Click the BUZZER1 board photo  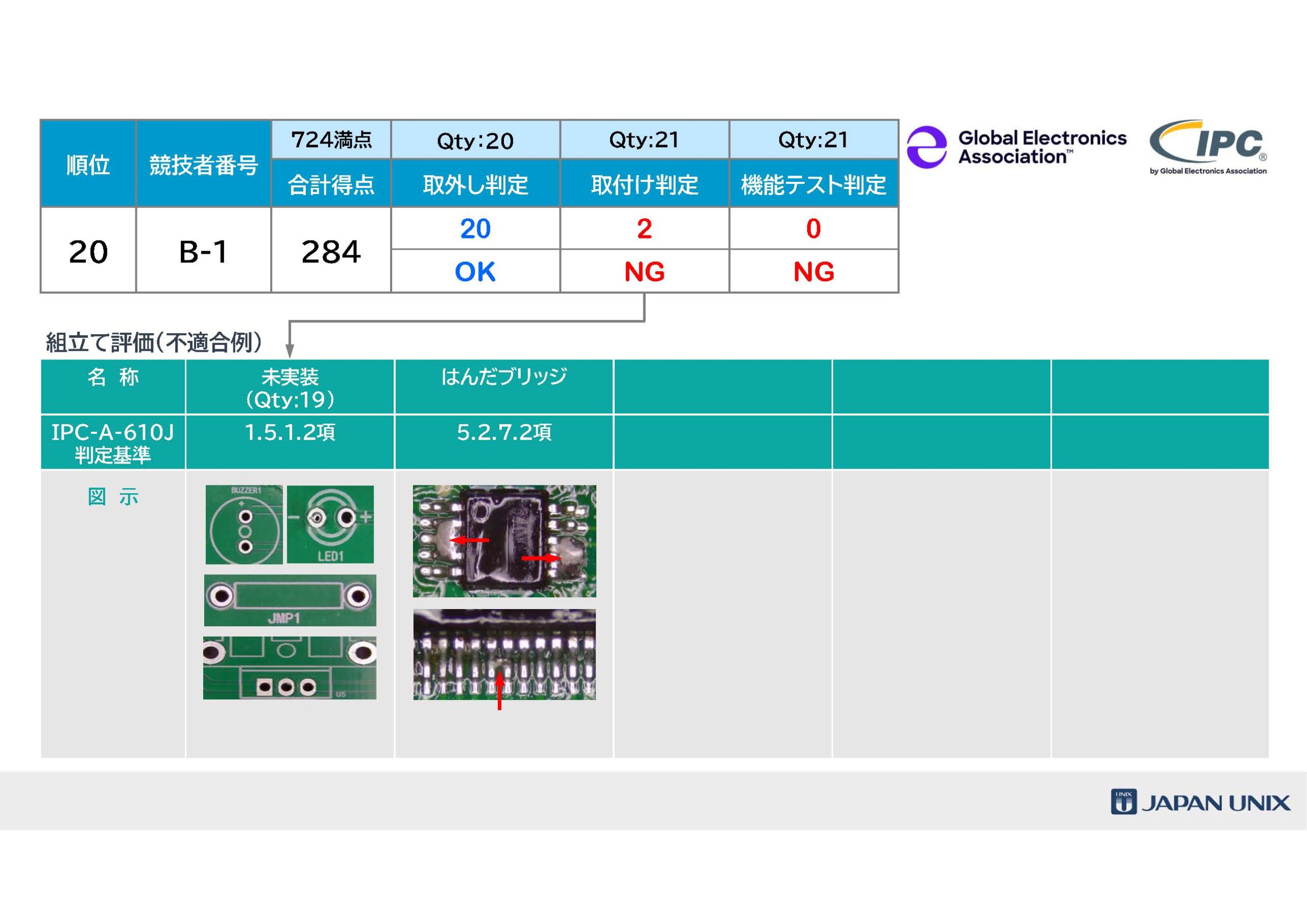pos(244,524)
